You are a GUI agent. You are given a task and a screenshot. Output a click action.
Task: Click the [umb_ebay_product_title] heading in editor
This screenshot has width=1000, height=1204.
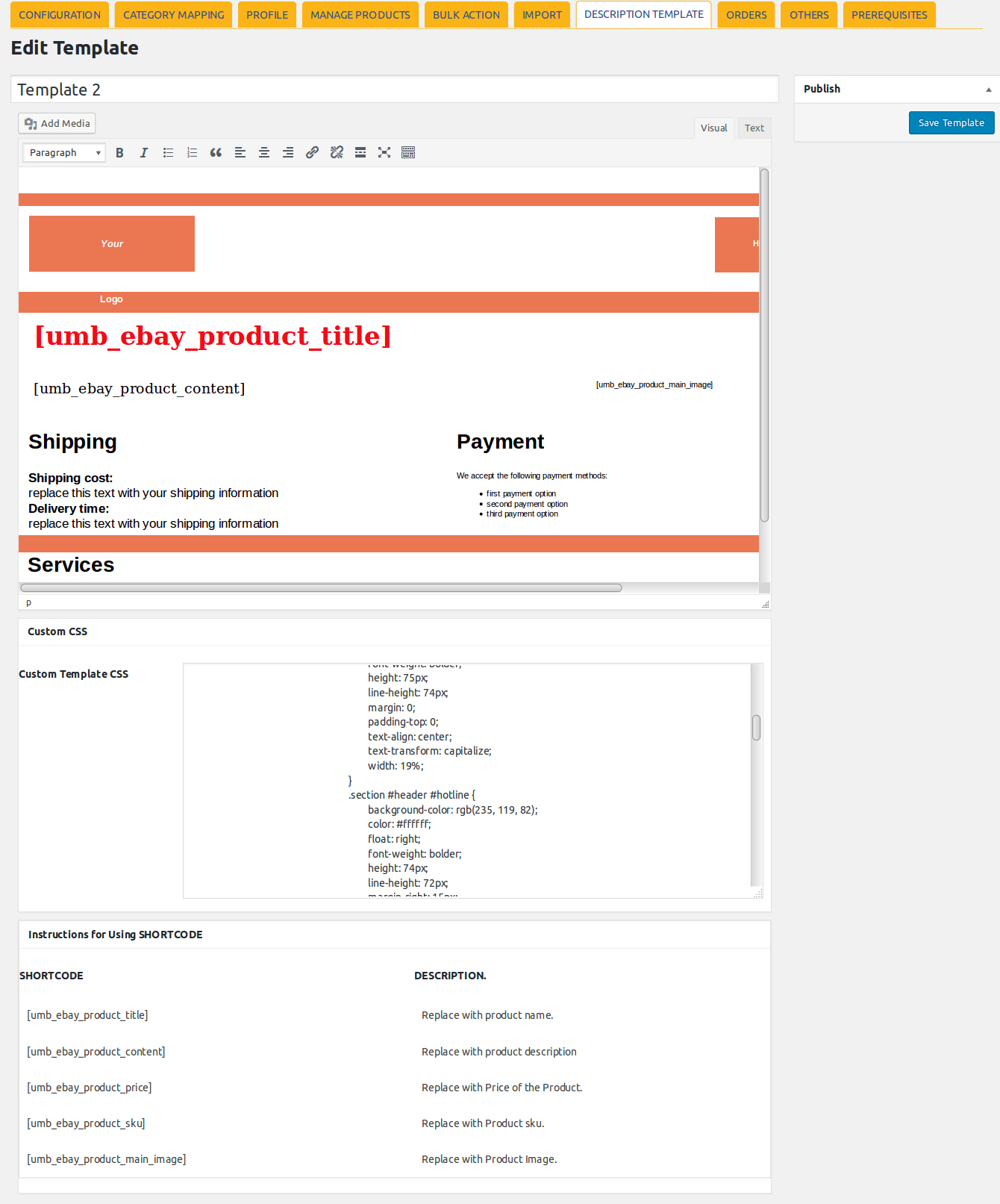pyautogui.click(x=213, y=336)
